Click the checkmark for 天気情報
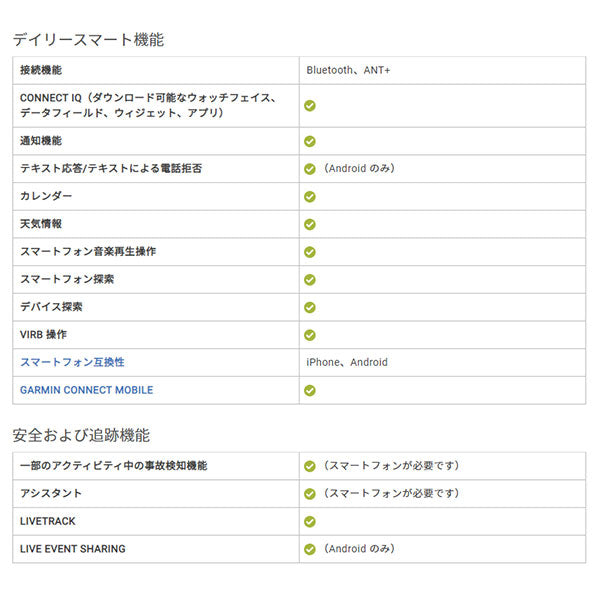Screen dimensions: 600x600 (x=310, y=224)
